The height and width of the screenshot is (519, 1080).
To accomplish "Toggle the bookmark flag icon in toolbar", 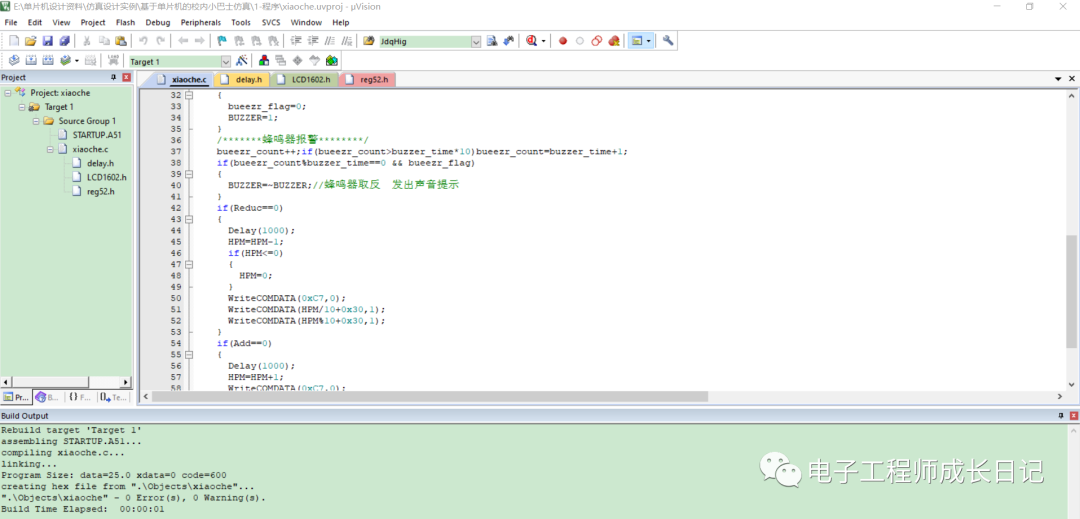I will [x=222, y=41].
